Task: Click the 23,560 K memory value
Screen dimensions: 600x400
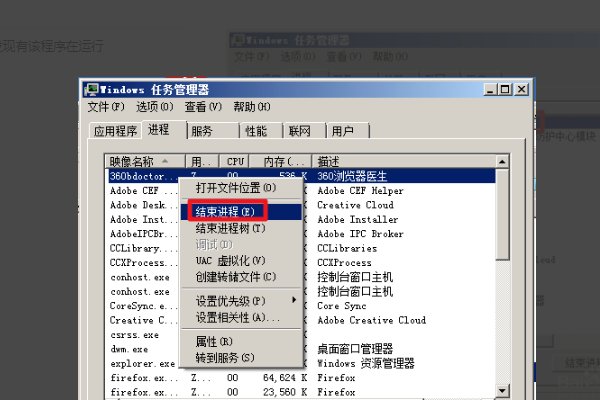Action: [x=285, y=392]
